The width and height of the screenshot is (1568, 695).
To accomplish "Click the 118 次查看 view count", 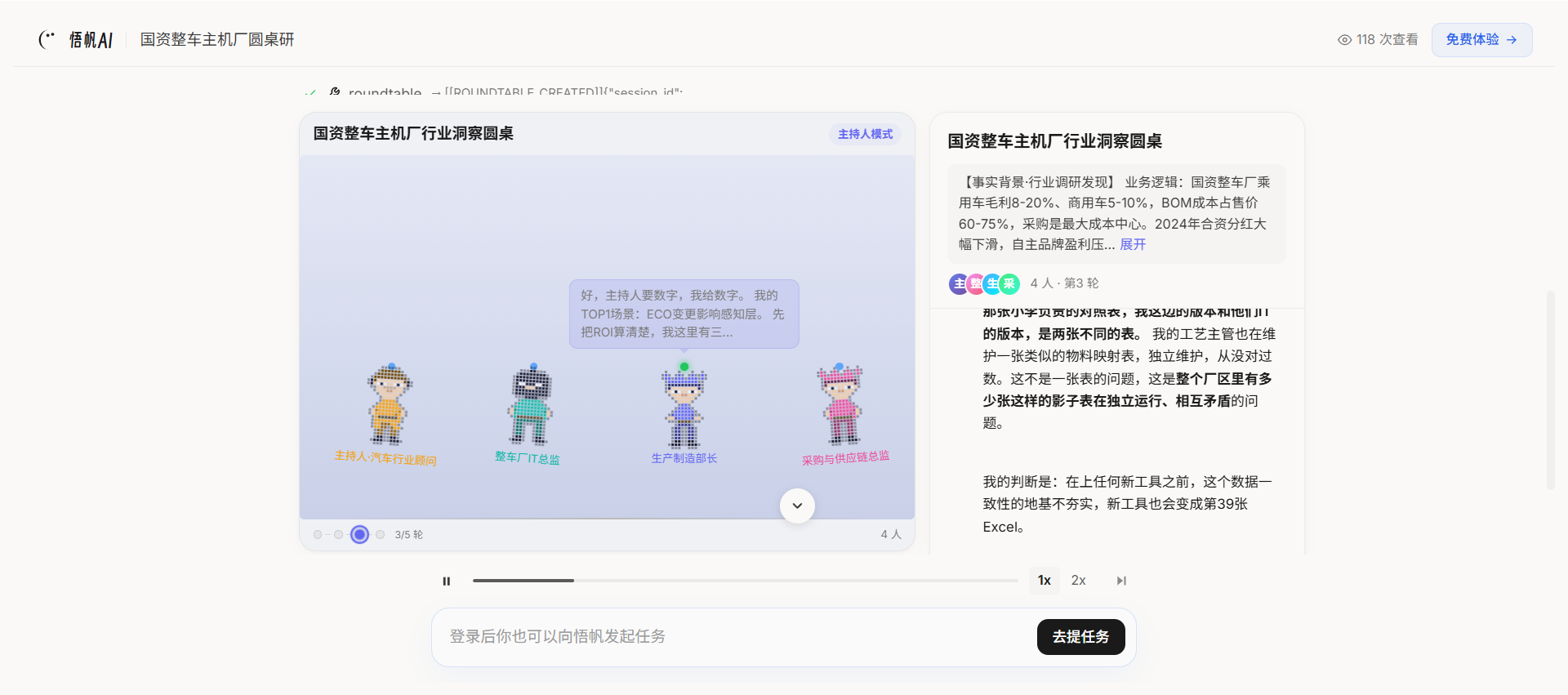I will point(1387,39).
